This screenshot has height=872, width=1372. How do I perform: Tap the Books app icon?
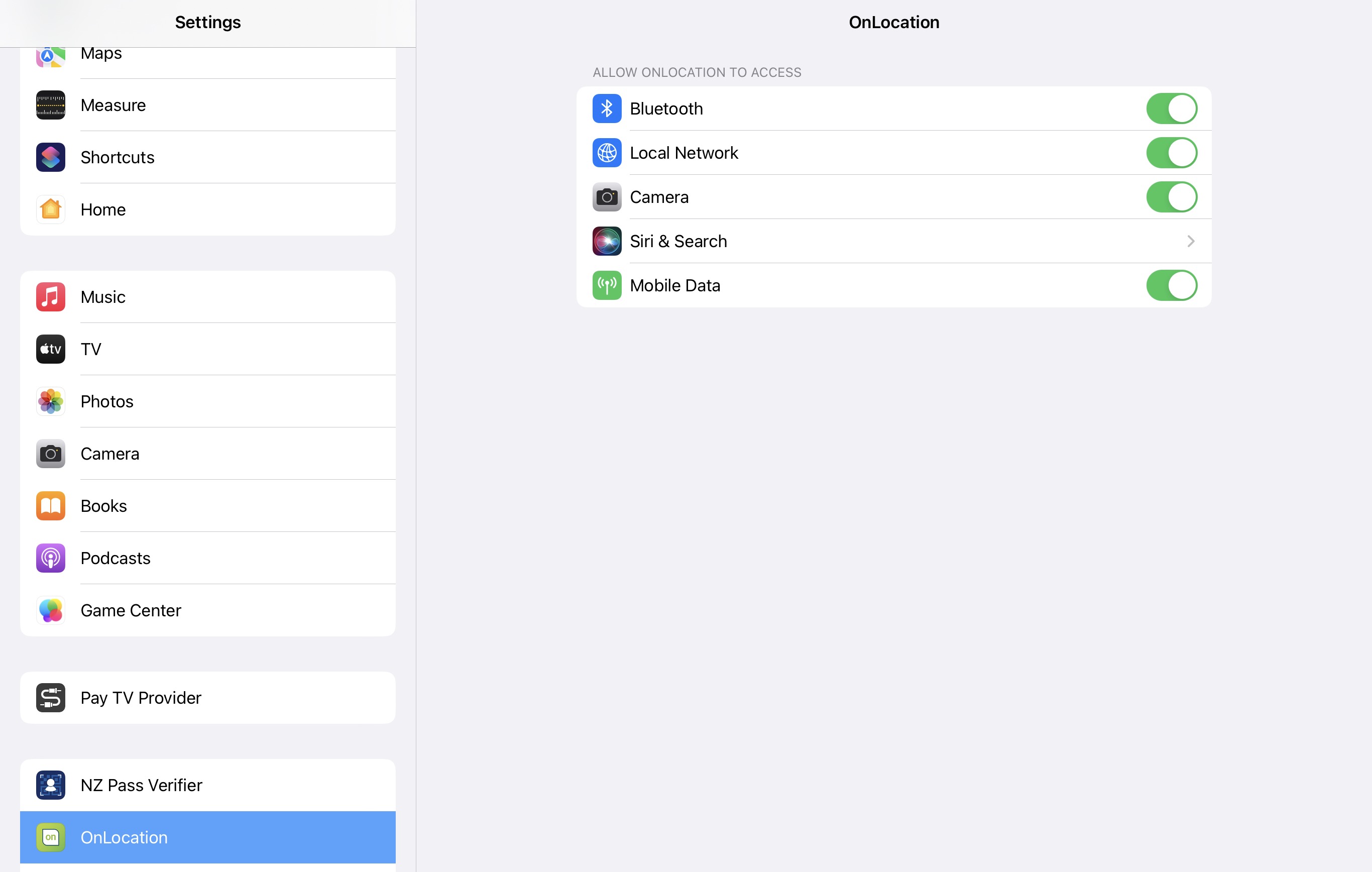51,506
